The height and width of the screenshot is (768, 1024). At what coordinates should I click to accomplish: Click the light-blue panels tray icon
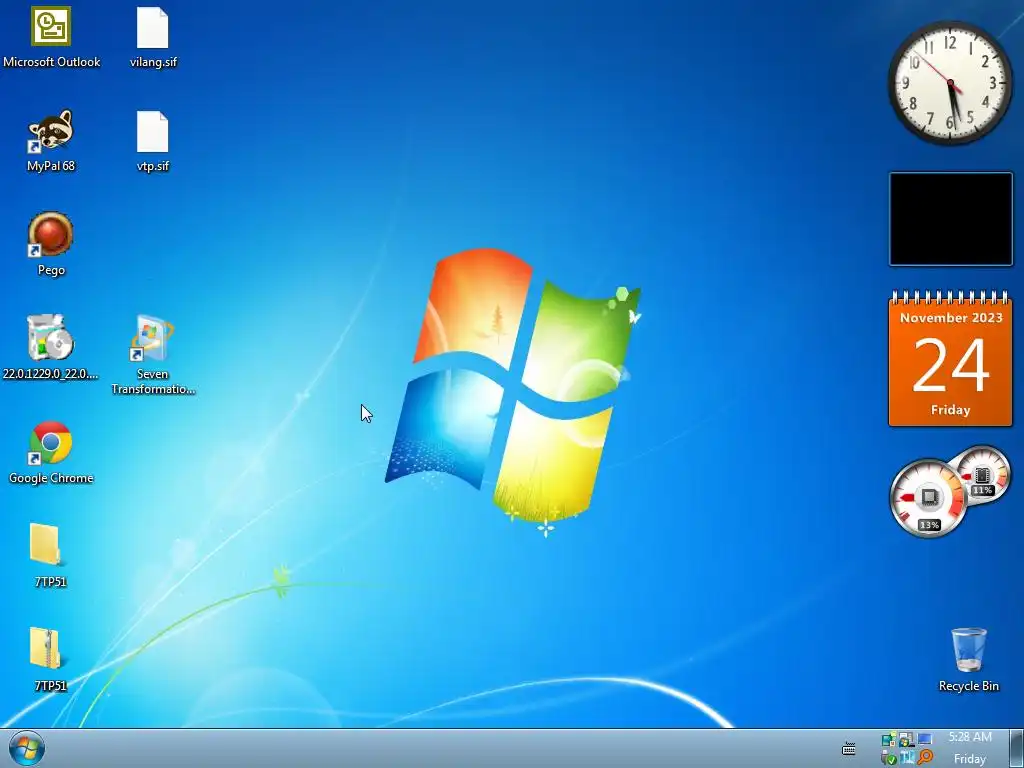[907, 756]
